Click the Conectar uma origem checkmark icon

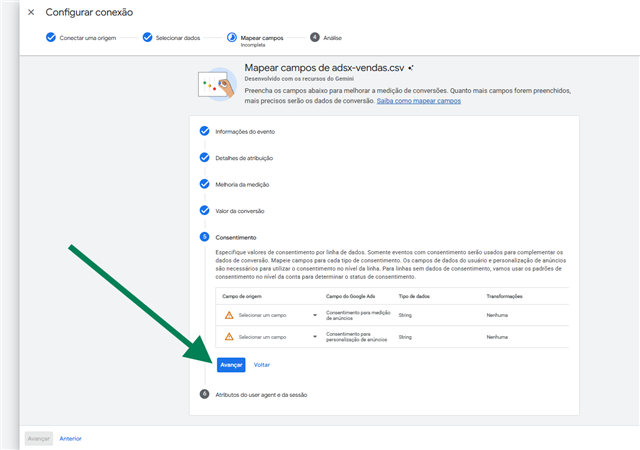(51, 38)
